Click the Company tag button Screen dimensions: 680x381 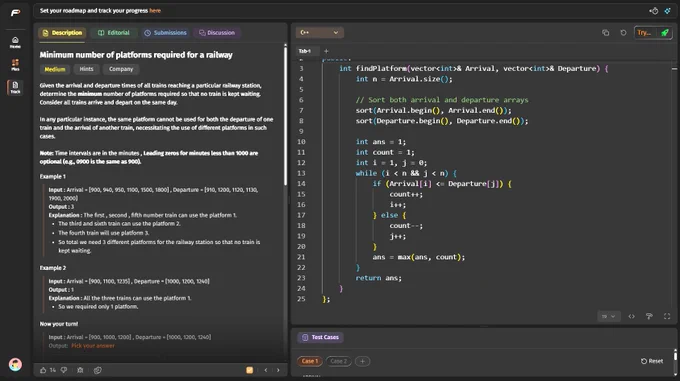click(121, 69)
